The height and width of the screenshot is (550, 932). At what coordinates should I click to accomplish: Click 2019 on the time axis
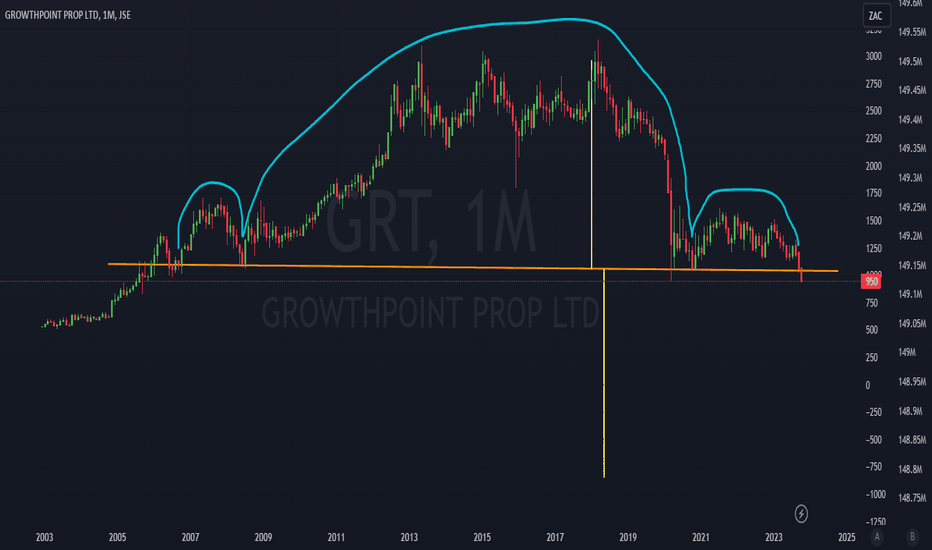tap(628, 538)
